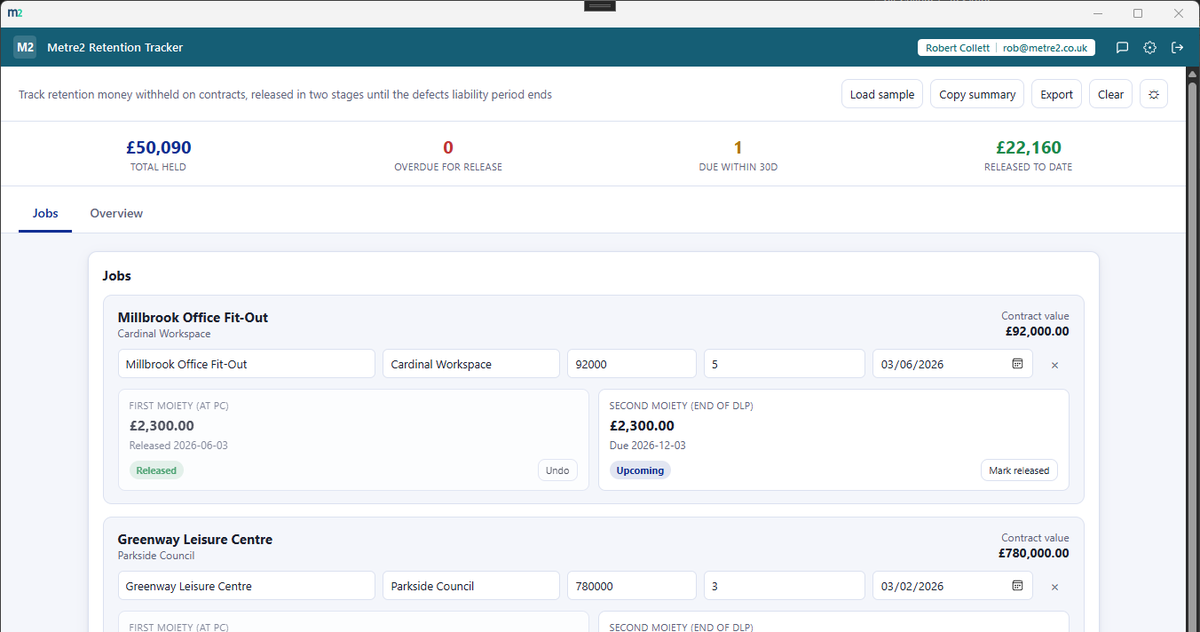Edit the Greenway Leisure Centre name field
Screen dimensions: 1200x632
click(246, 586)
